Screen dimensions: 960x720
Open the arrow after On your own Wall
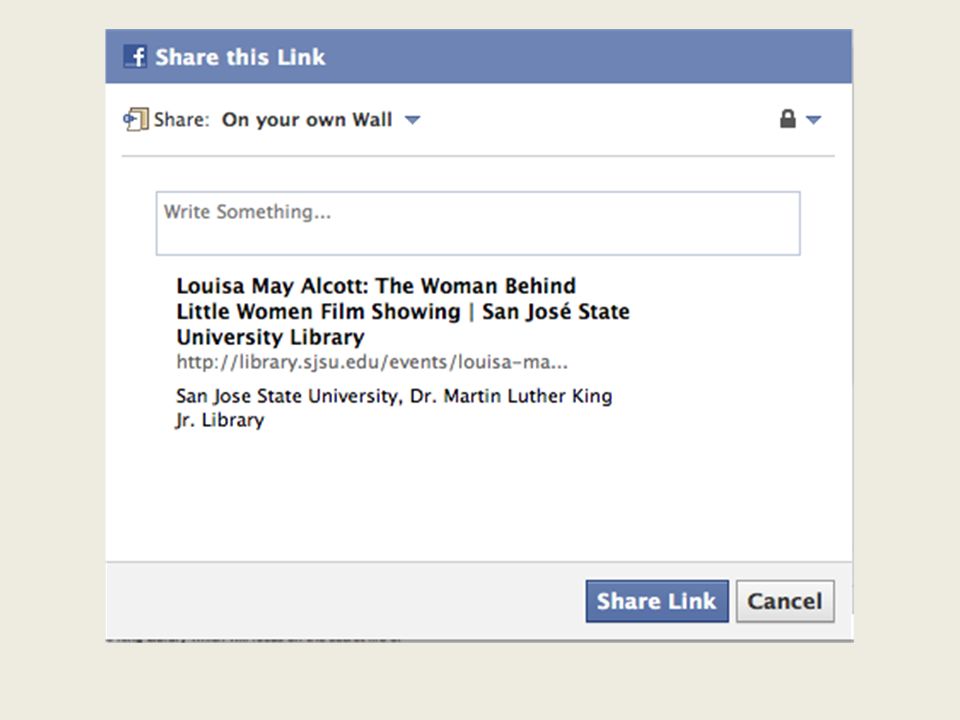(x=413, y=120)
